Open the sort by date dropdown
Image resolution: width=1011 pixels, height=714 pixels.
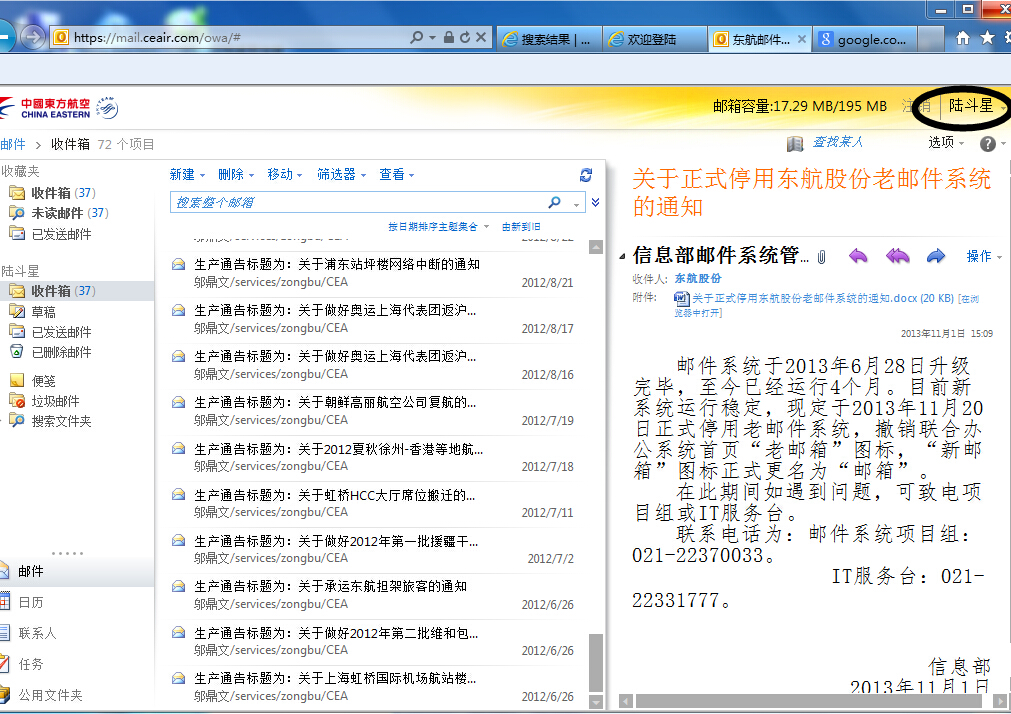[x=438, y=226]
